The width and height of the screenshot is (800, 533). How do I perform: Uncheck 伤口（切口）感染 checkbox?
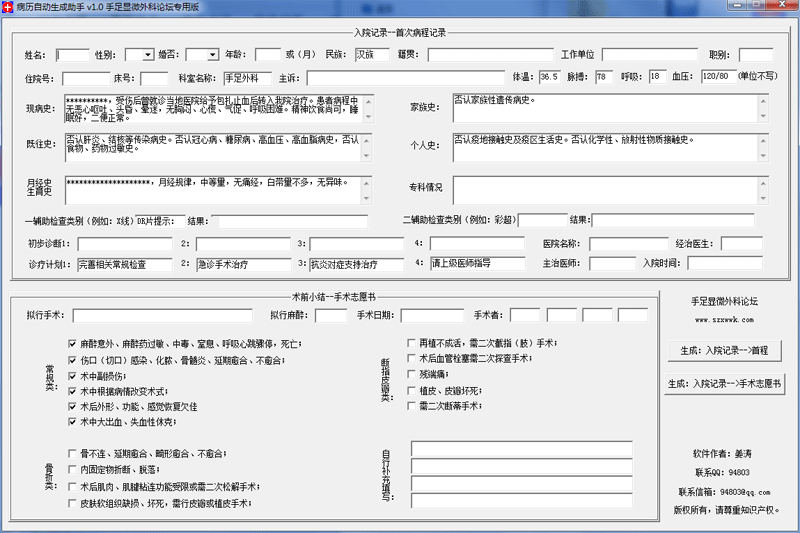pos(72,360)
